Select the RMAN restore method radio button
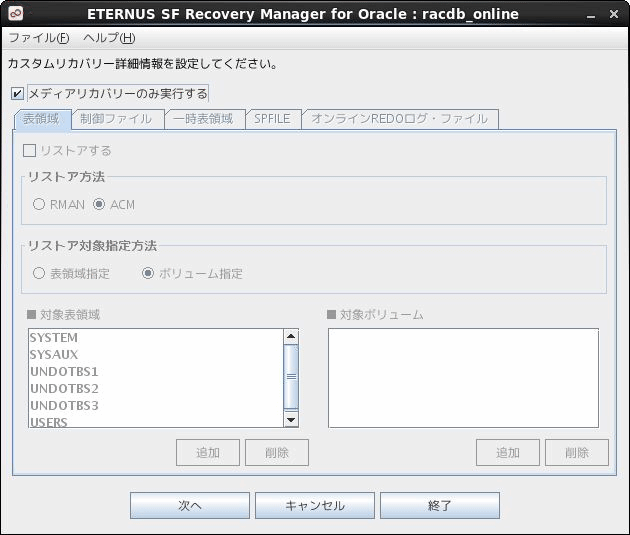This screenshot has width=630, height=535. (39, 204)
